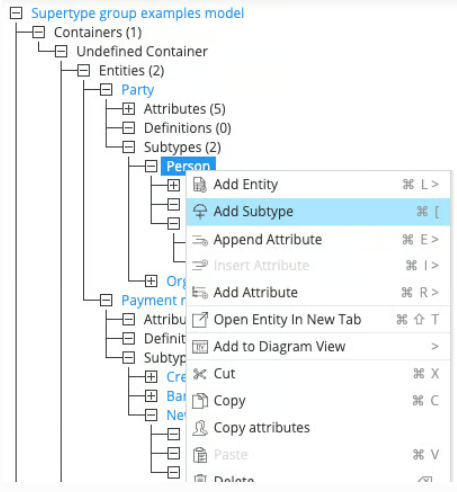This screenshot has height=492, width=457.
Task: Collapse the Undefined Container node
Action: (61, 52)
